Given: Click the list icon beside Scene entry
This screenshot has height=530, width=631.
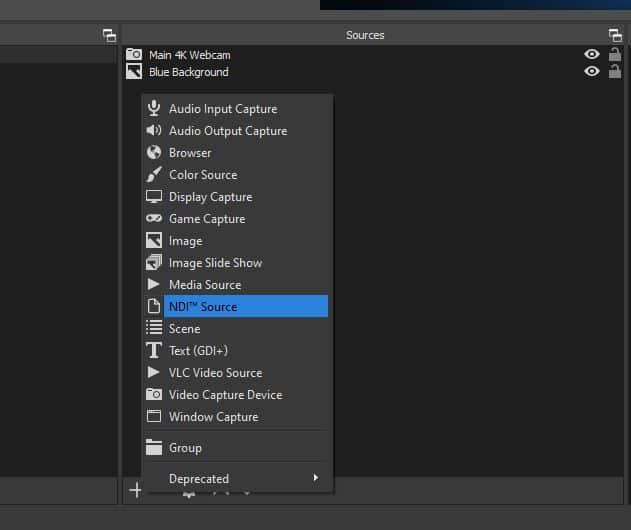Looking at the screenshot, I should pos(154,328).
